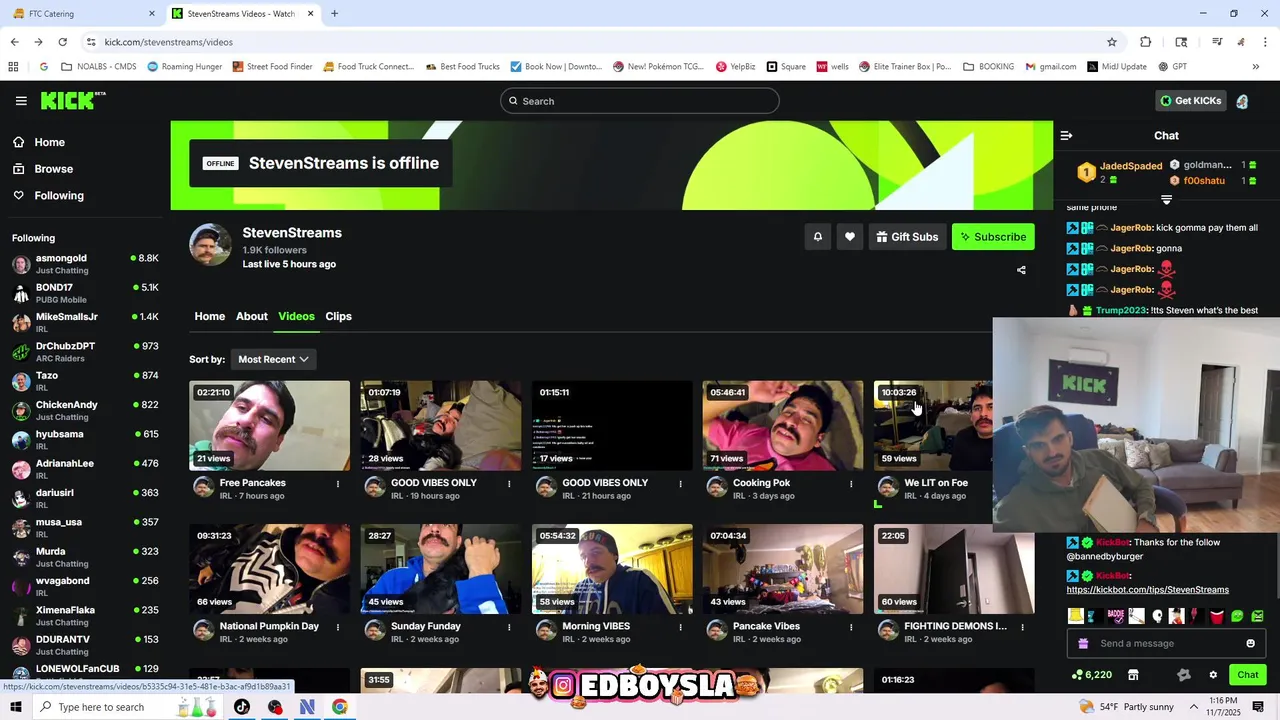The height and width of the screenshot is (720, 1280).
Task: Open TikTok from the Windows taskbar
Action: pyautogui.click(x=242, y=707)
